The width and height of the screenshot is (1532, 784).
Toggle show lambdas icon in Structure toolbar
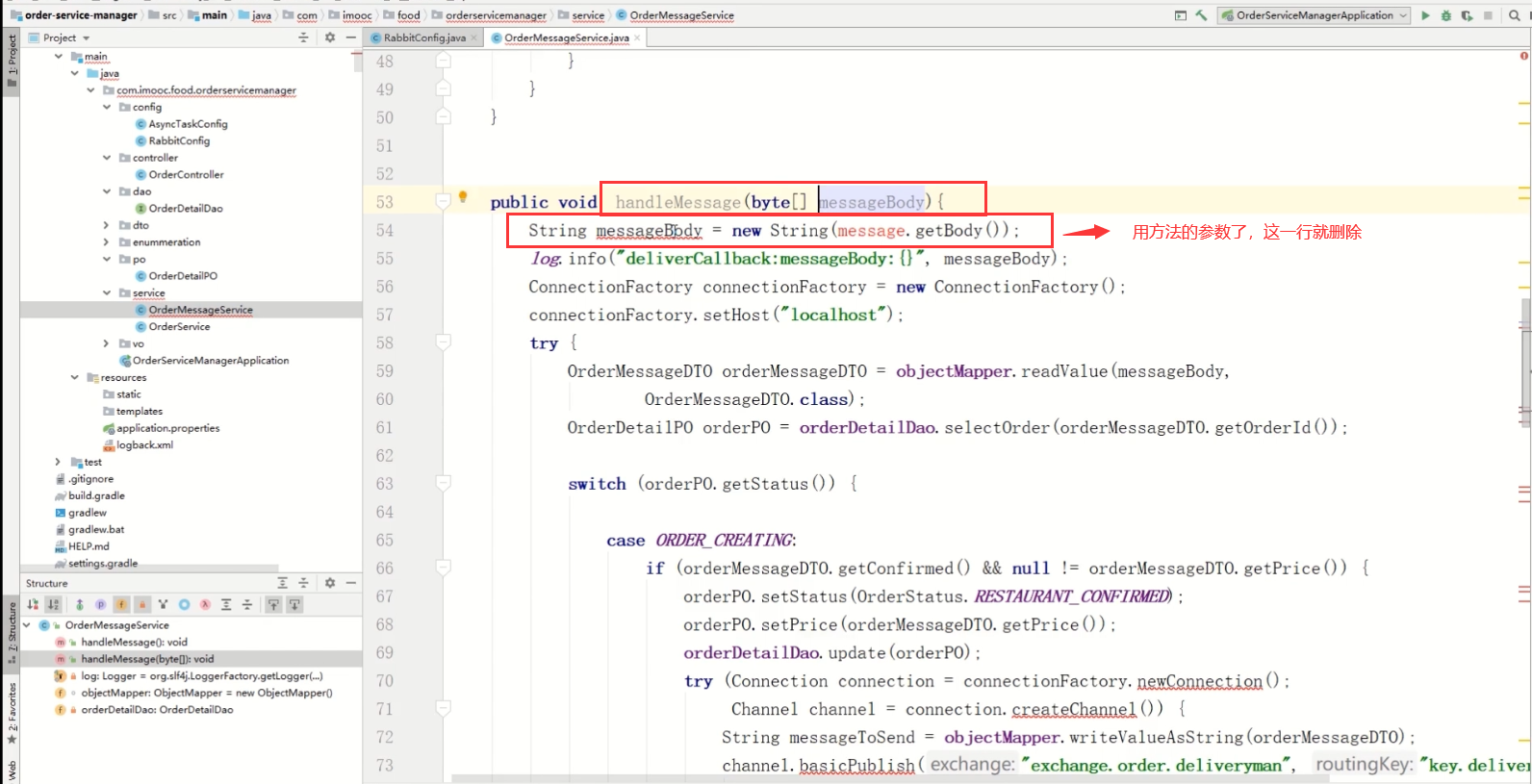[205, 604]
